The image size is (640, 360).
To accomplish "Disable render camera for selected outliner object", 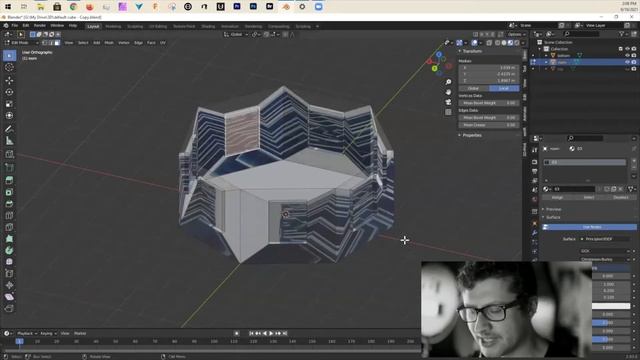I will coord(634,62).
